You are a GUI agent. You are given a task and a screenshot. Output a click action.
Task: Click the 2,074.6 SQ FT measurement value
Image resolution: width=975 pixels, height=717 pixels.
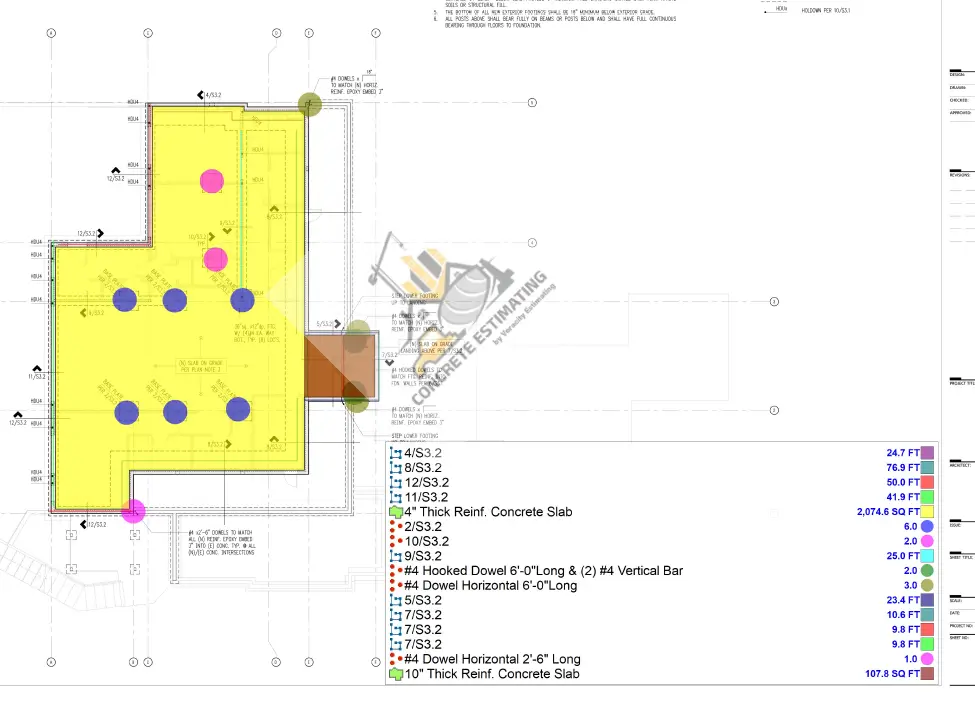click(886, 511)
